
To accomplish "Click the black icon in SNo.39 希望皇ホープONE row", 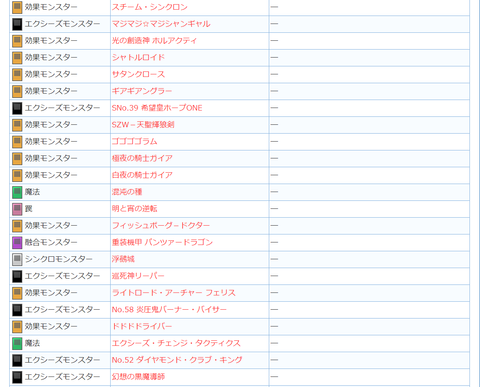I will (x=17, y=108).
